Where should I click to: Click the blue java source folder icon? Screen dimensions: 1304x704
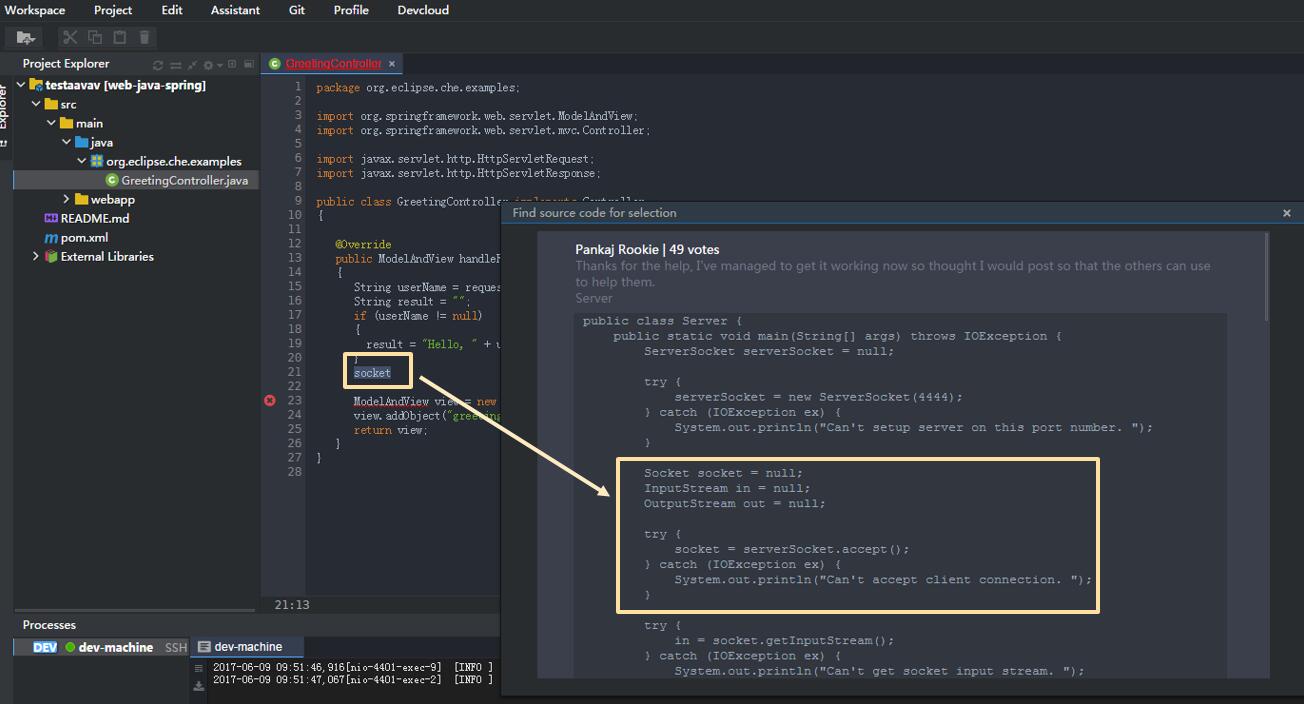[82, 142]
